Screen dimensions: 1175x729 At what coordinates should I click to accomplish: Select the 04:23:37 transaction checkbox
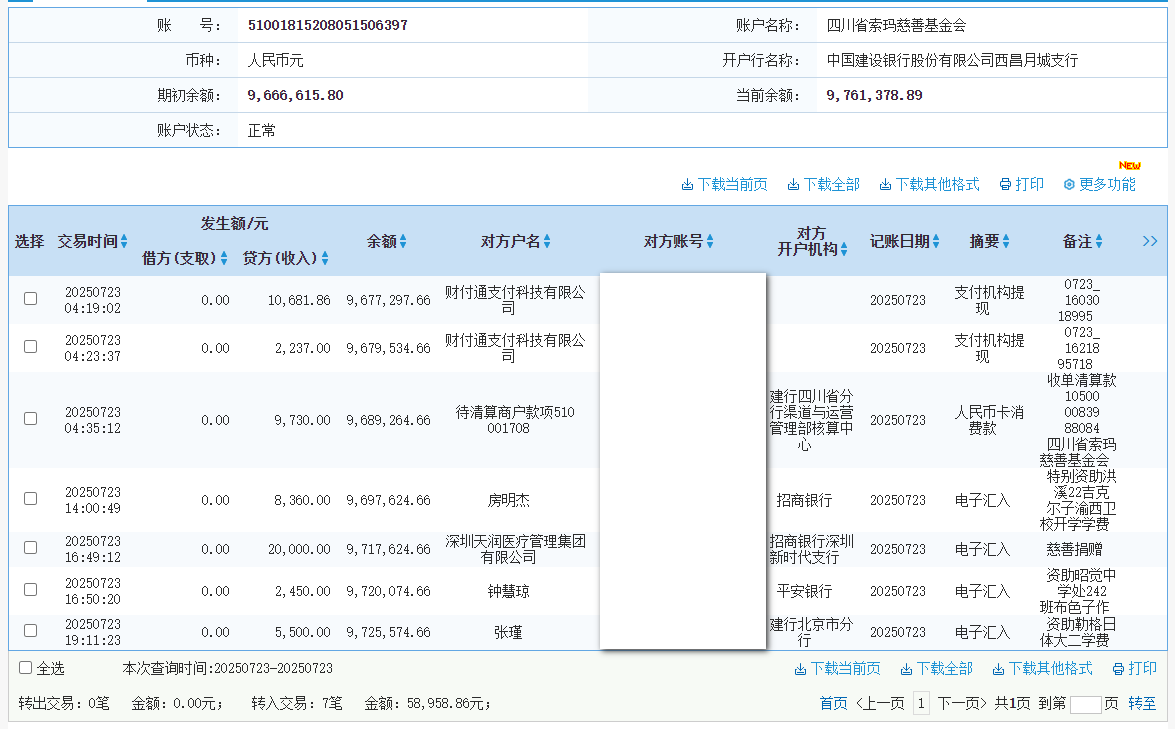pos(31,347)
